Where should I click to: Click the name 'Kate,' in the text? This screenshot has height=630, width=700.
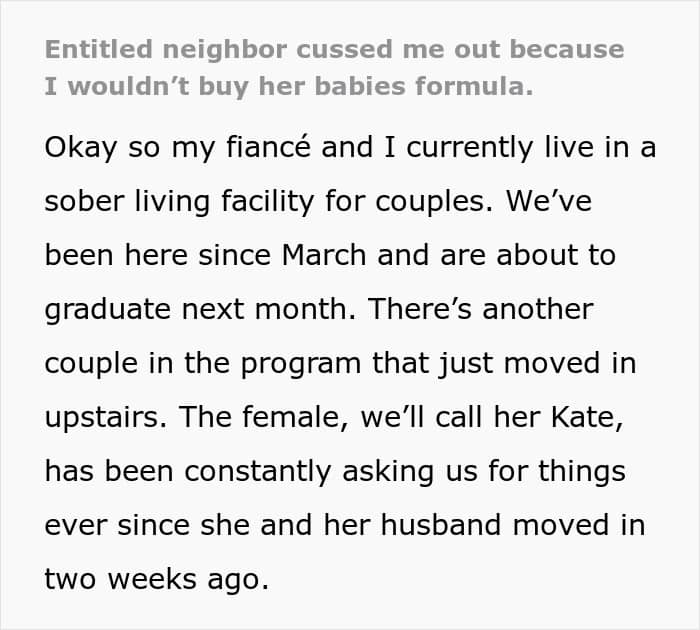pyautogui.click(x=587, y=417)
